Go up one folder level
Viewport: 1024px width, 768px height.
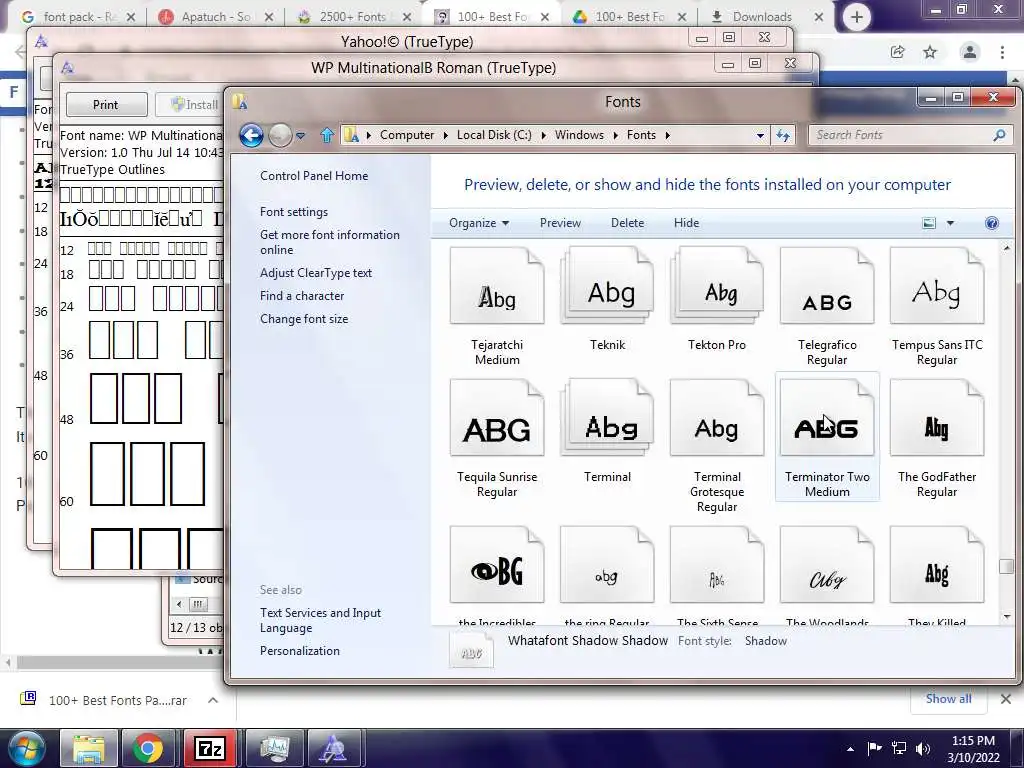click(327, 135)
